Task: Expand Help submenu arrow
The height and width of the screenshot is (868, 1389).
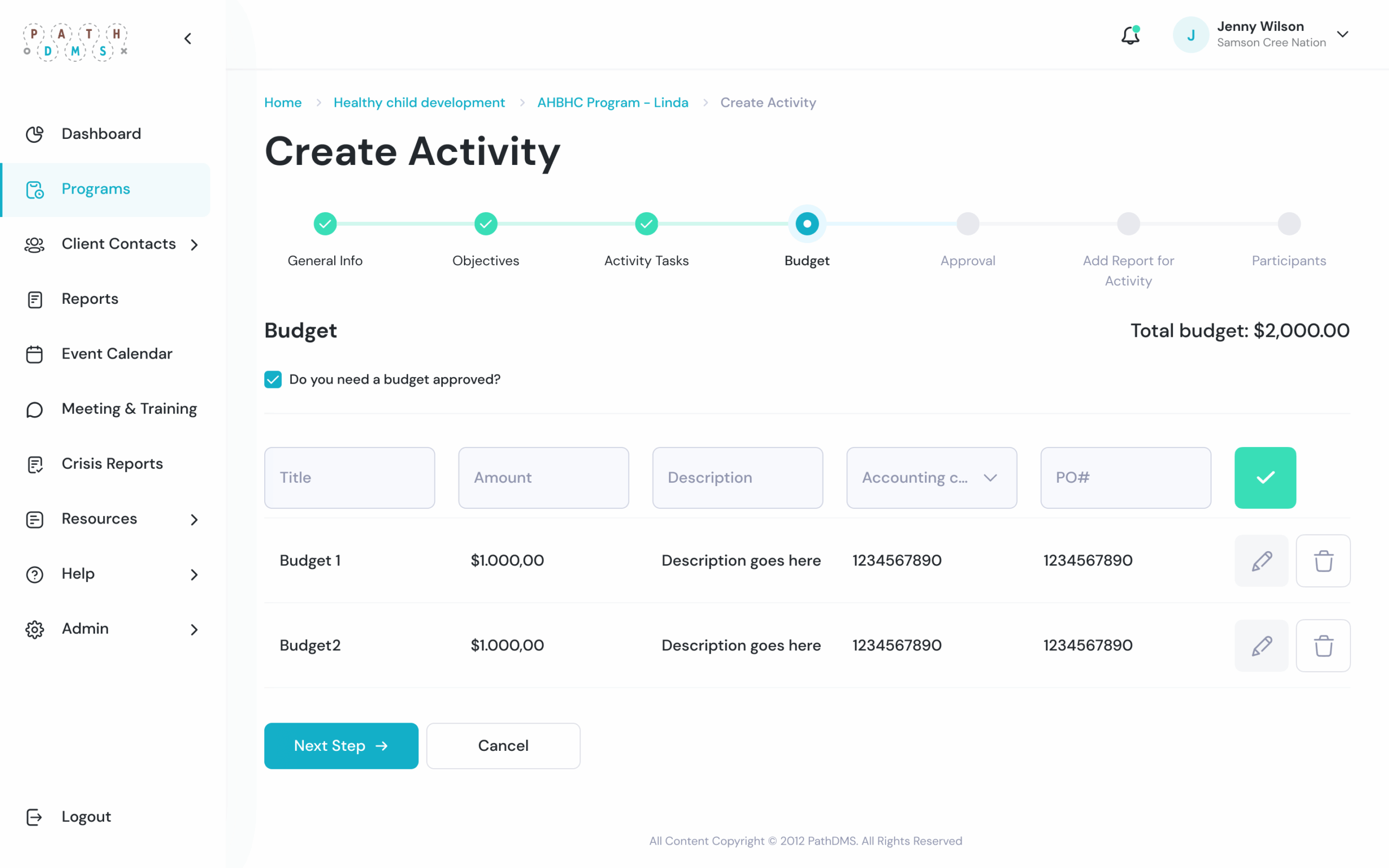Action: coord(194,575)
